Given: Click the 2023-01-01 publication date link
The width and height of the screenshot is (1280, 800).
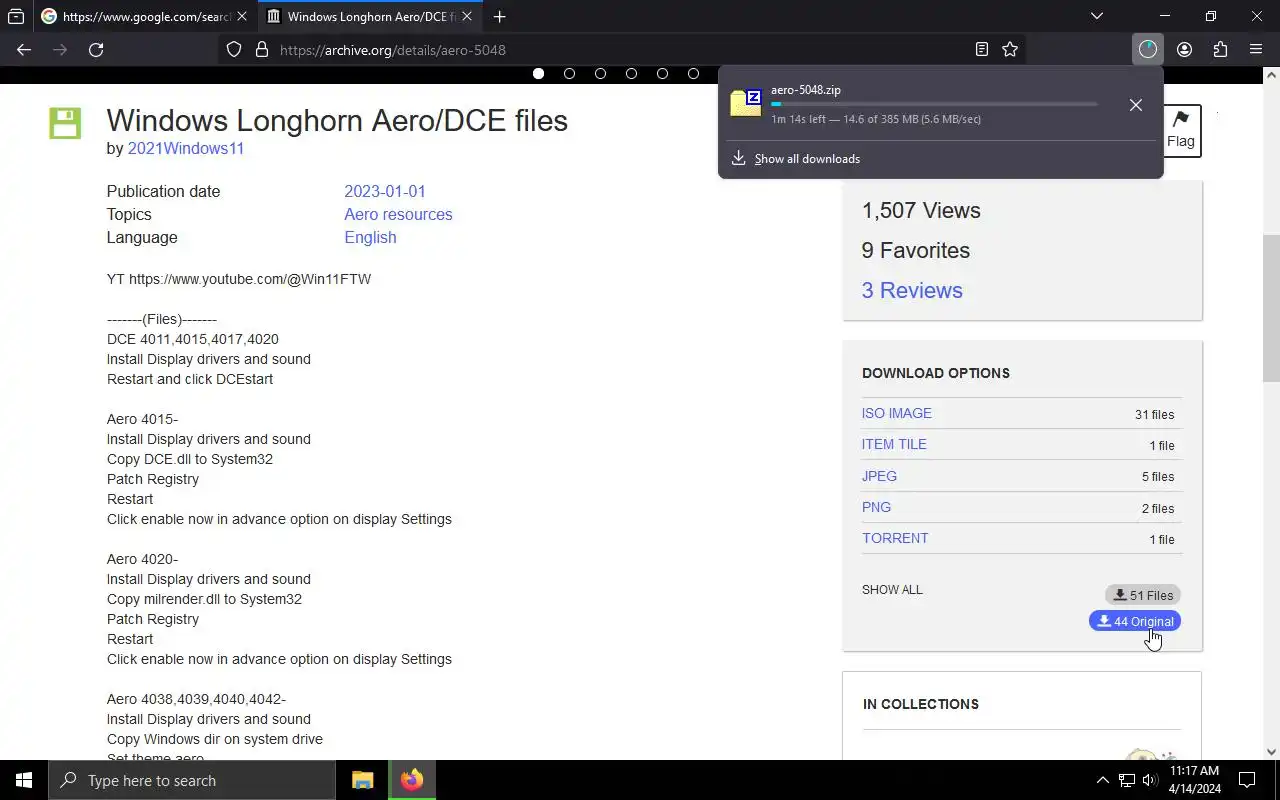Looking at the screenshot, I should [385, 191].
